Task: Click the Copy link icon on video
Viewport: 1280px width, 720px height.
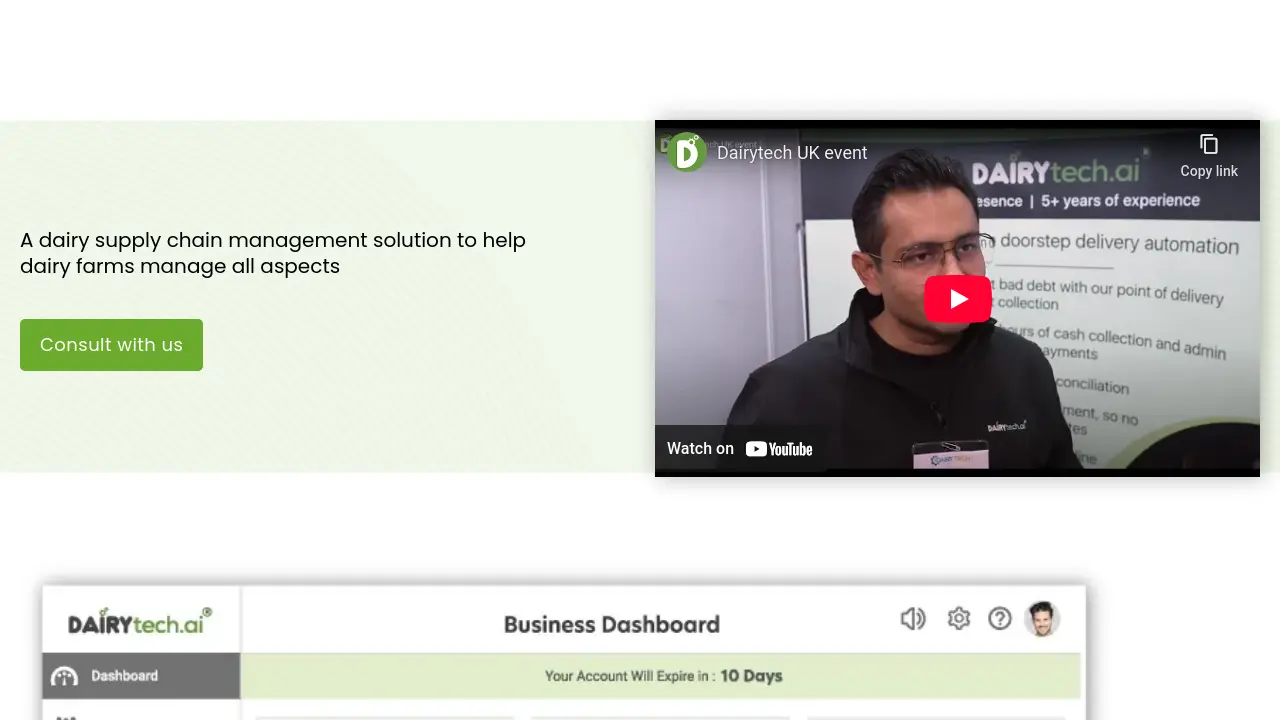Action: pyautogui.click(x=1208, y=155)
